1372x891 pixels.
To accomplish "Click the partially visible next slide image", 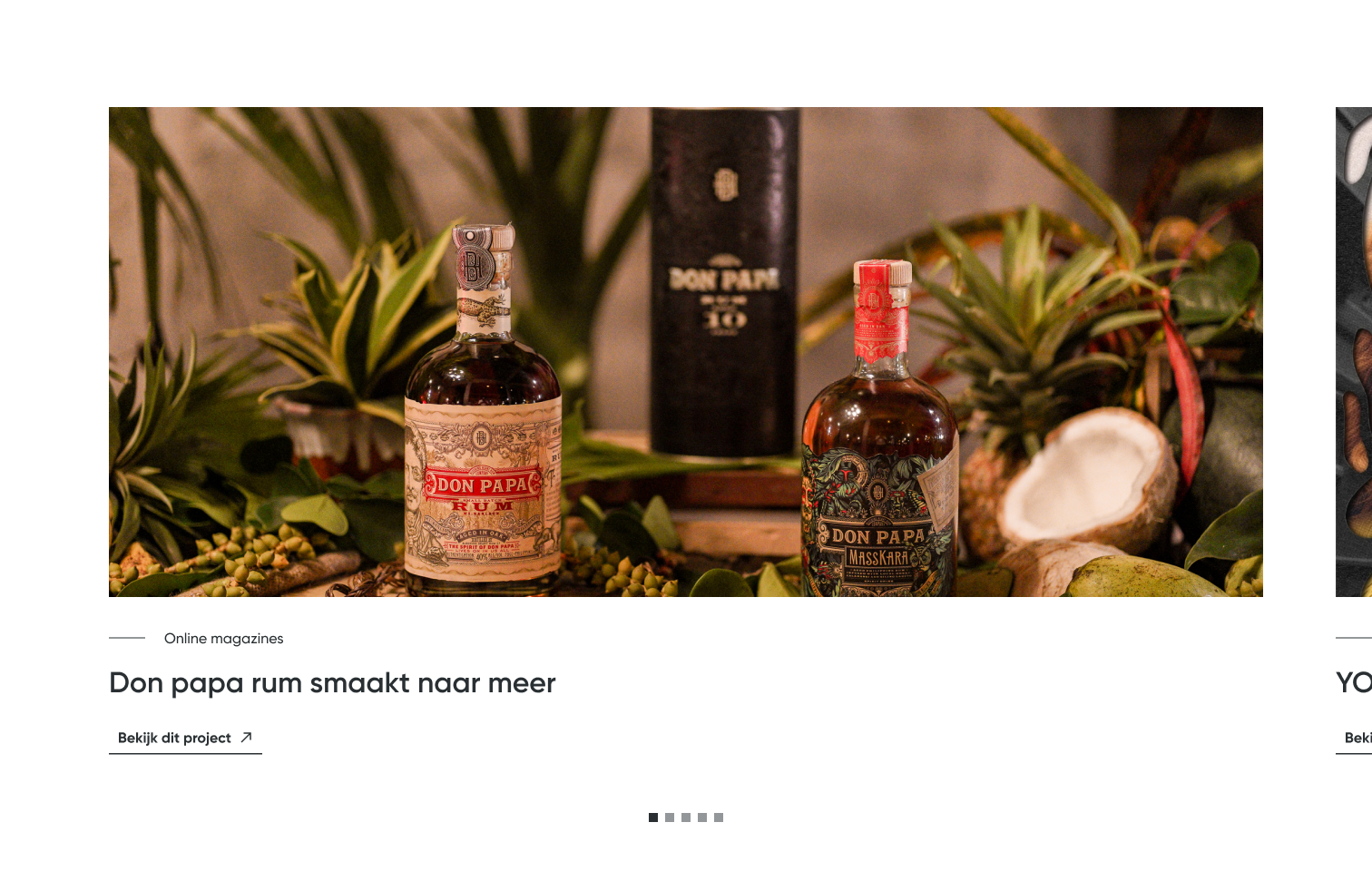I will 1354,352.
